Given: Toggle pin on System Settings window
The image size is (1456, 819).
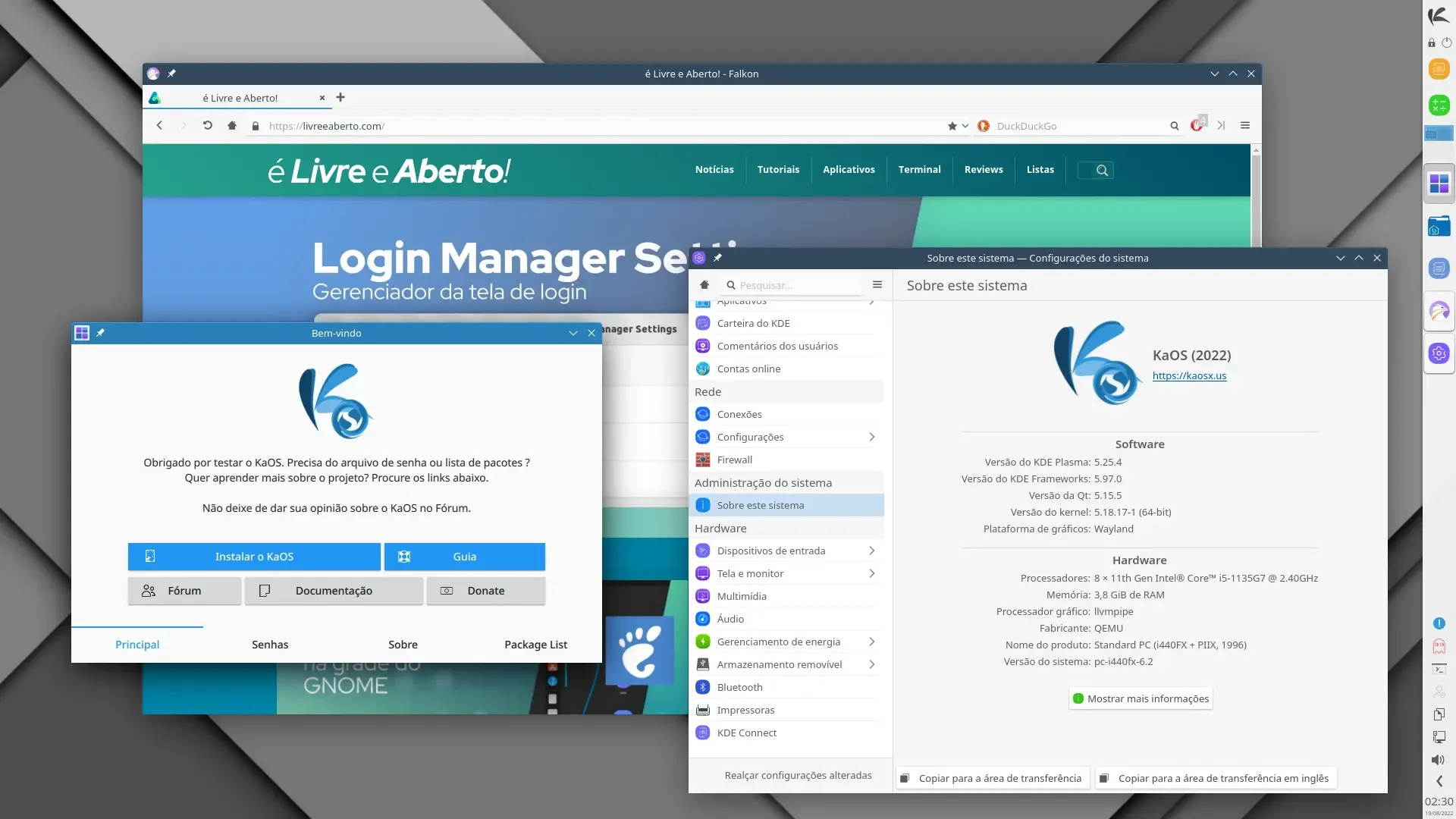Looking at the screenshot, I should [717, 258].
